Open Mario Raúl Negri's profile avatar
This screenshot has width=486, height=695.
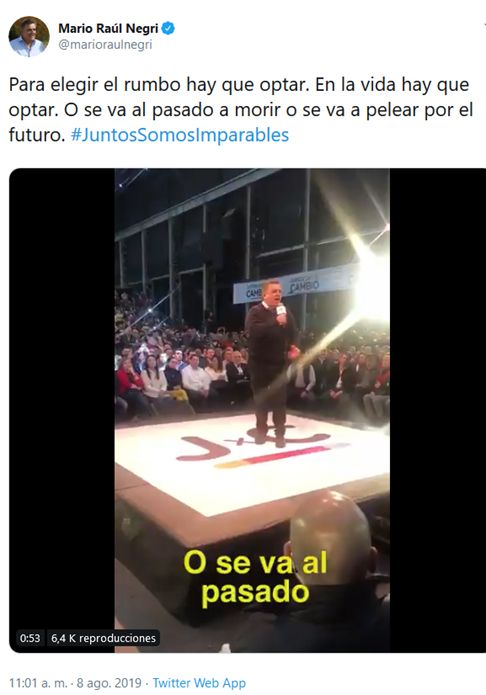[x=29, y=36]
